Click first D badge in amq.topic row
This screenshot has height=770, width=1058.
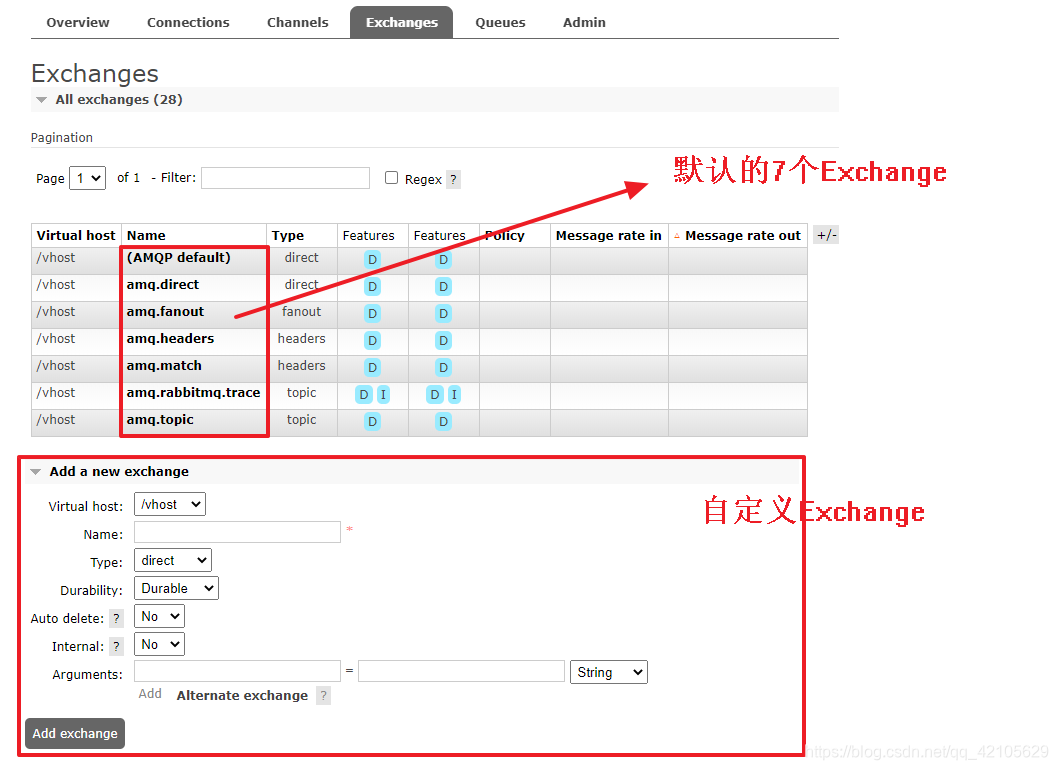pos(372,422)
